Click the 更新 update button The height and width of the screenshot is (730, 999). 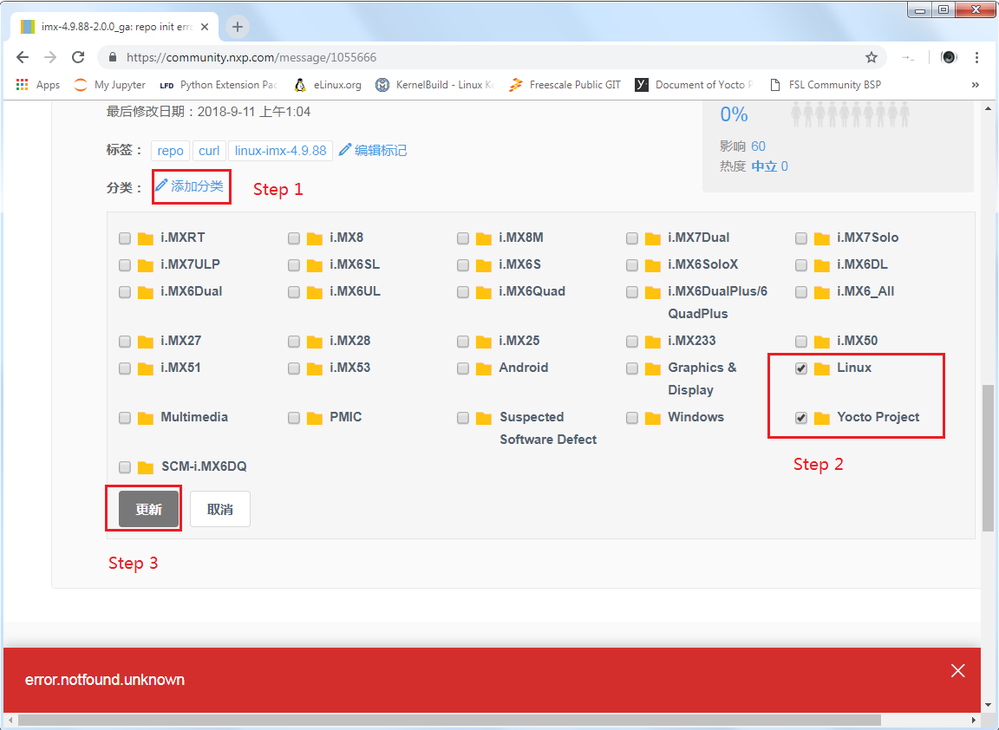coord(148,509)
